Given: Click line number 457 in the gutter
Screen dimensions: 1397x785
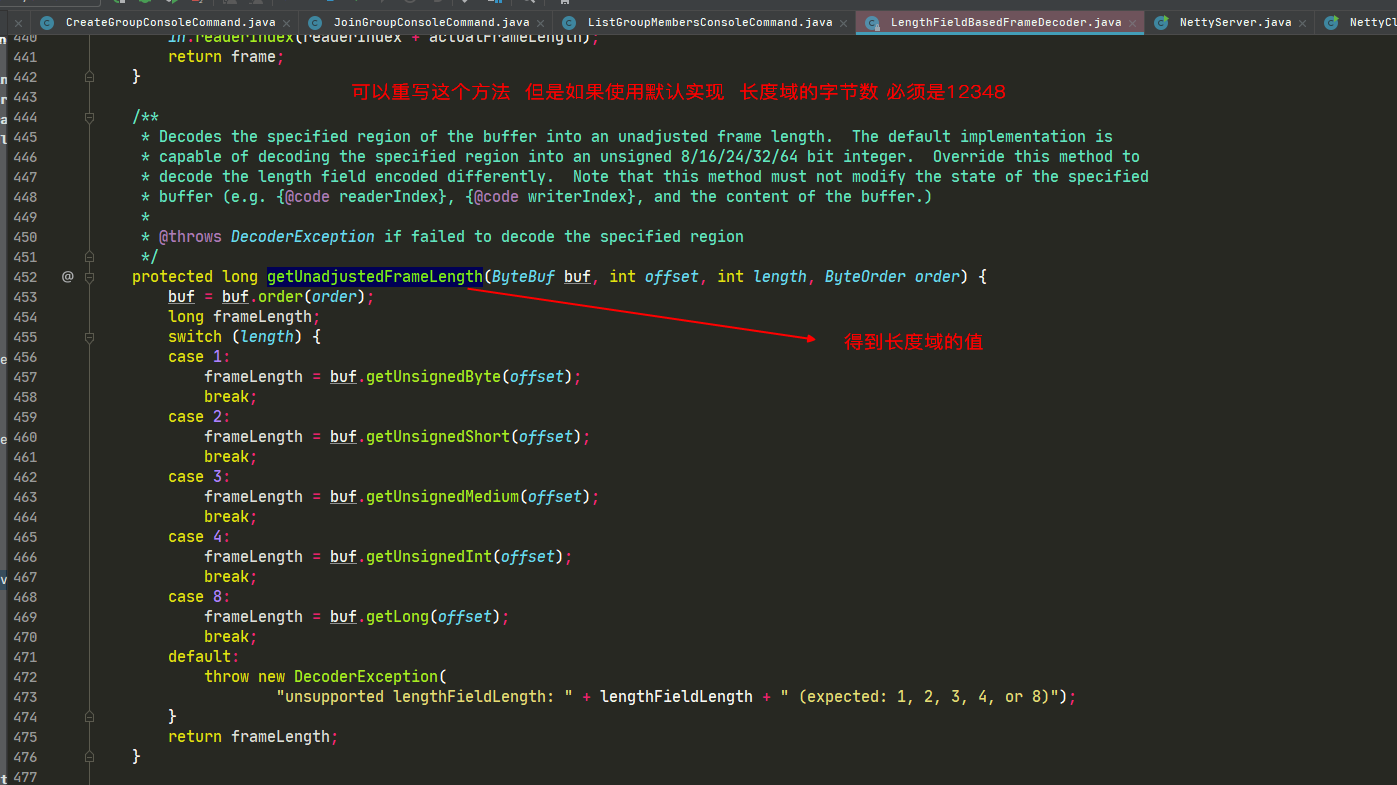Looking at the screenshot, I should [x=25, y=377].
